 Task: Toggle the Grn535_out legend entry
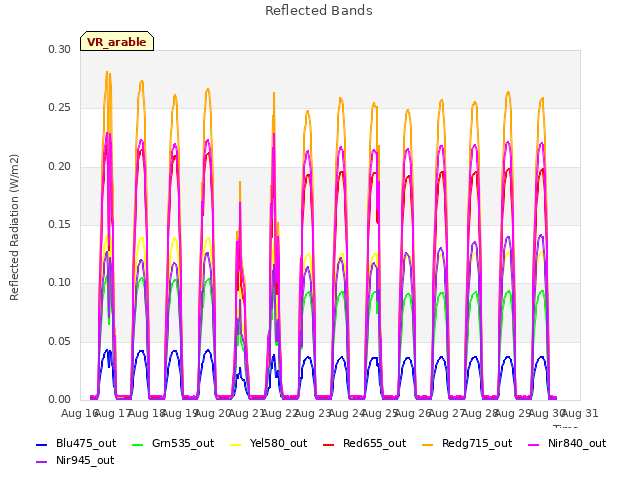173,444
